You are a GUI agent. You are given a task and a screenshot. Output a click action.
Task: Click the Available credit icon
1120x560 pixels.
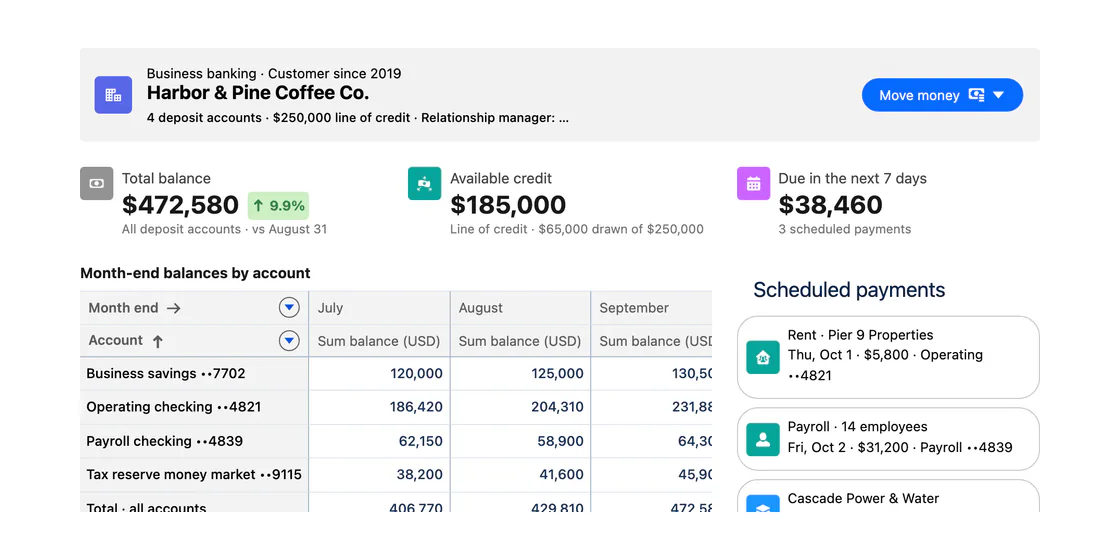(x=424, y=184)
